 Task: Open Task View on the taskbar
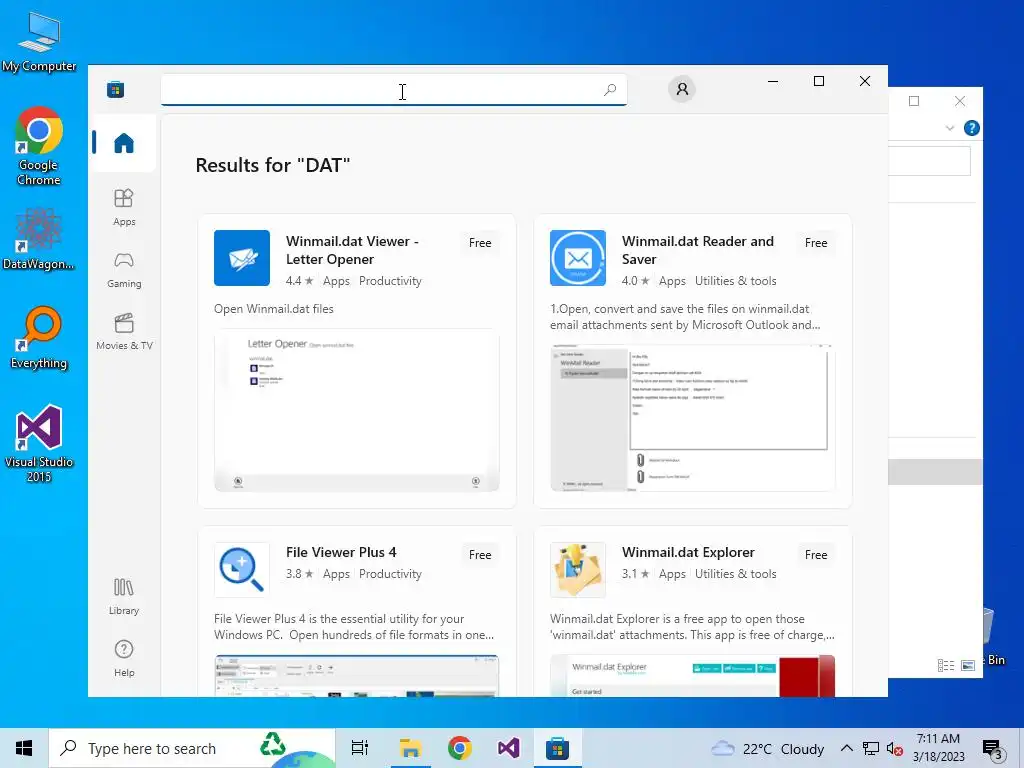pyautogui.click(x=360, y=748)
